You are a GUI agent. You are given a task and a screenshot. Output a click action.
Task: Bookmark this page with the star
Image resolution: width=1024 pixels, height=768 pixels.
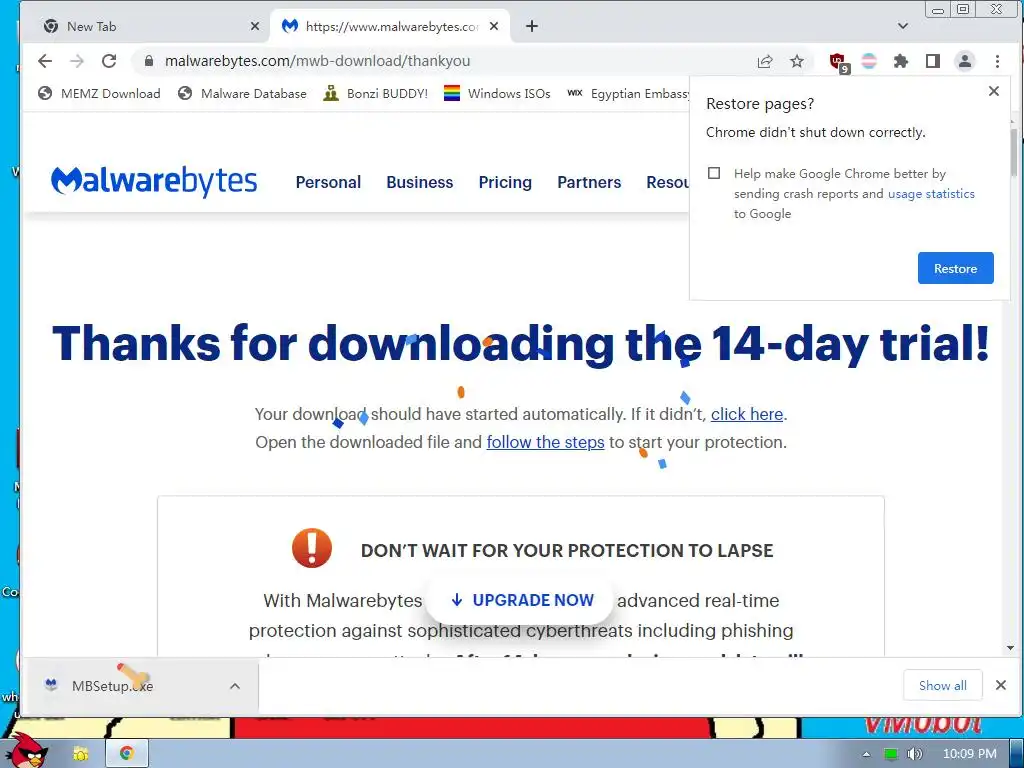click(797, 61)
